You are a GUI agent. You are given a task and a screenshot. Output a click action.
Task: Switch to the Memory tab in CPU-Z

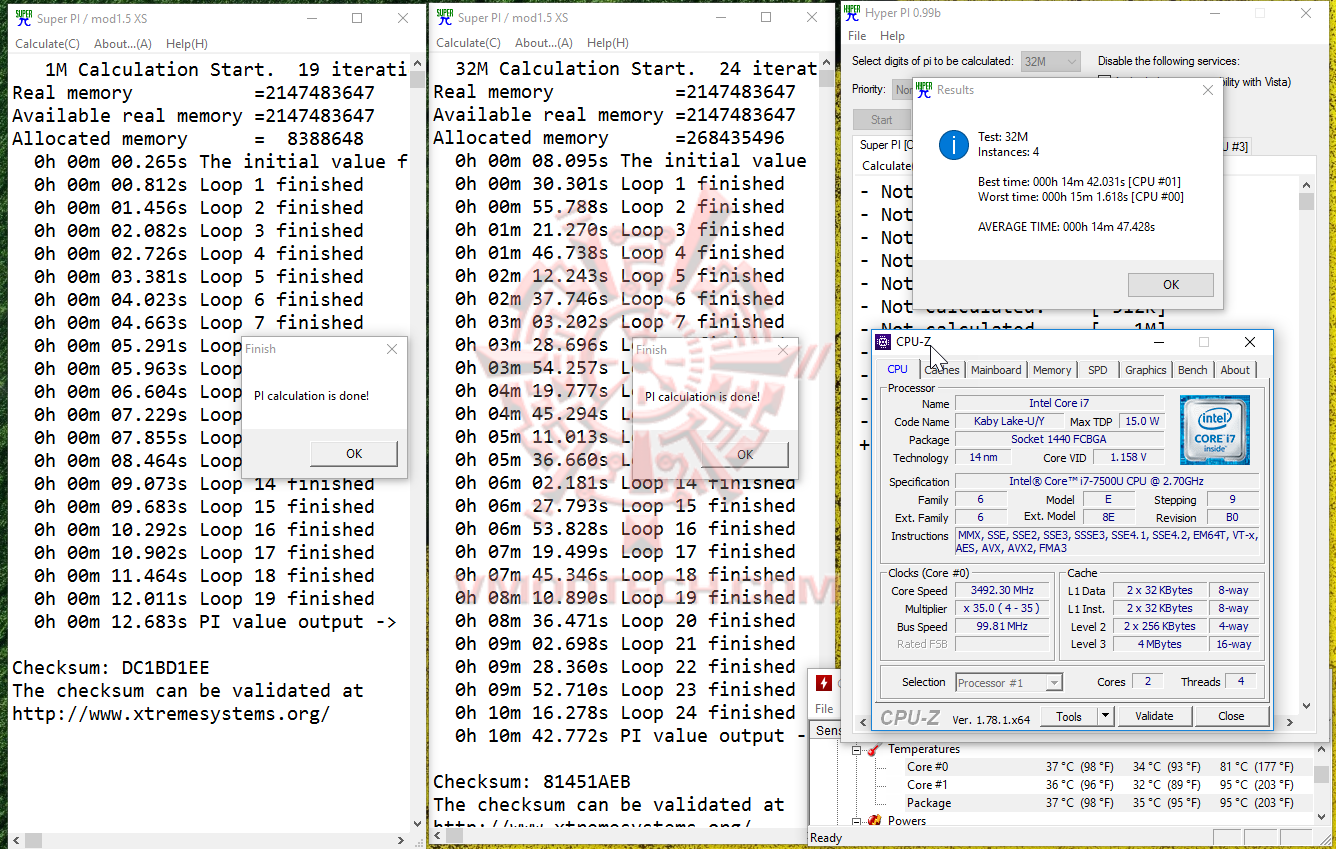coord(1052,370)
